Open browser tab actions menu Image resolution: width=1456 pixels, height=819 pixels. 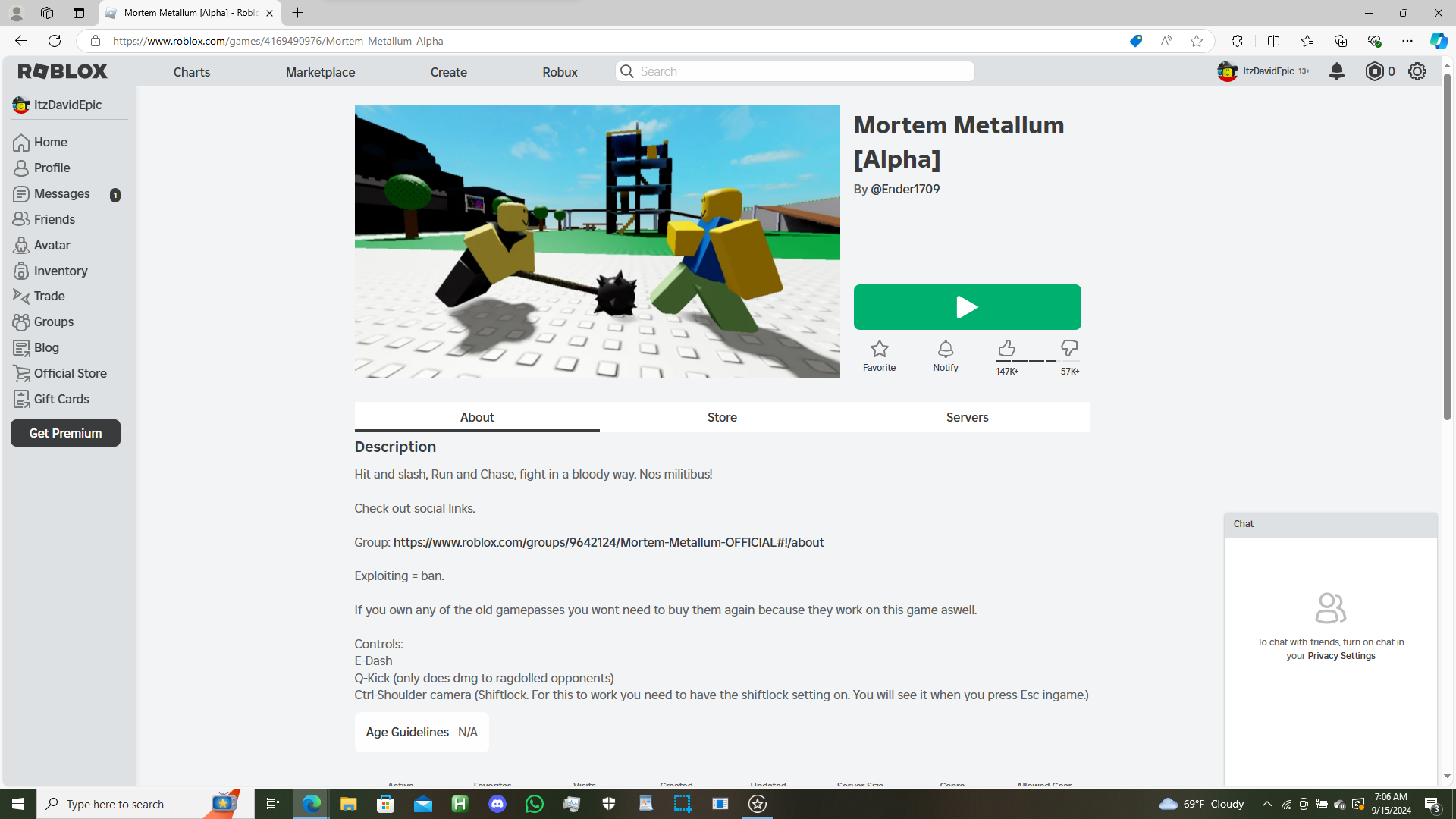79,13
